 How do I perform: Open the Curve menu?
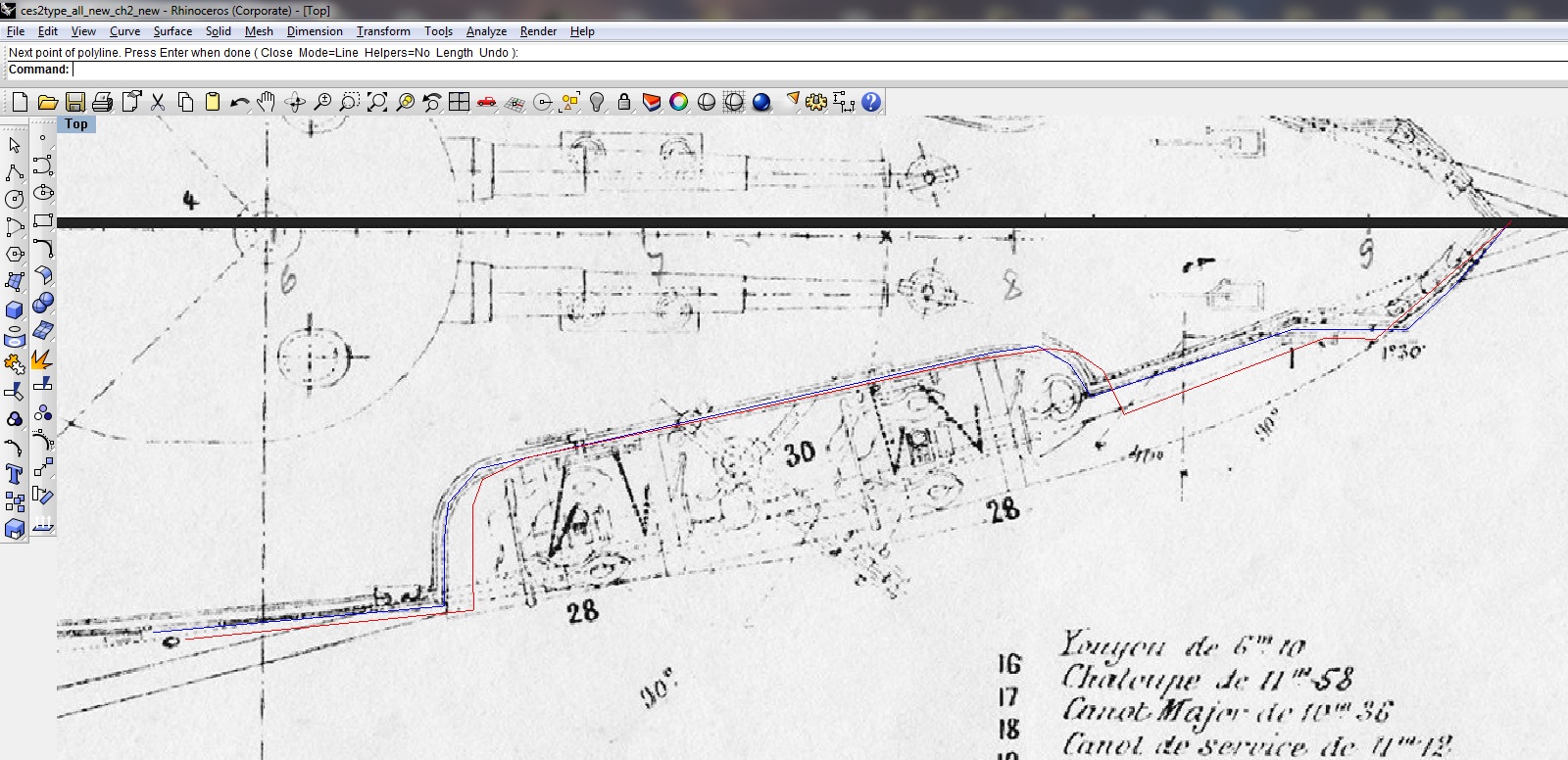tap(124, 31)
